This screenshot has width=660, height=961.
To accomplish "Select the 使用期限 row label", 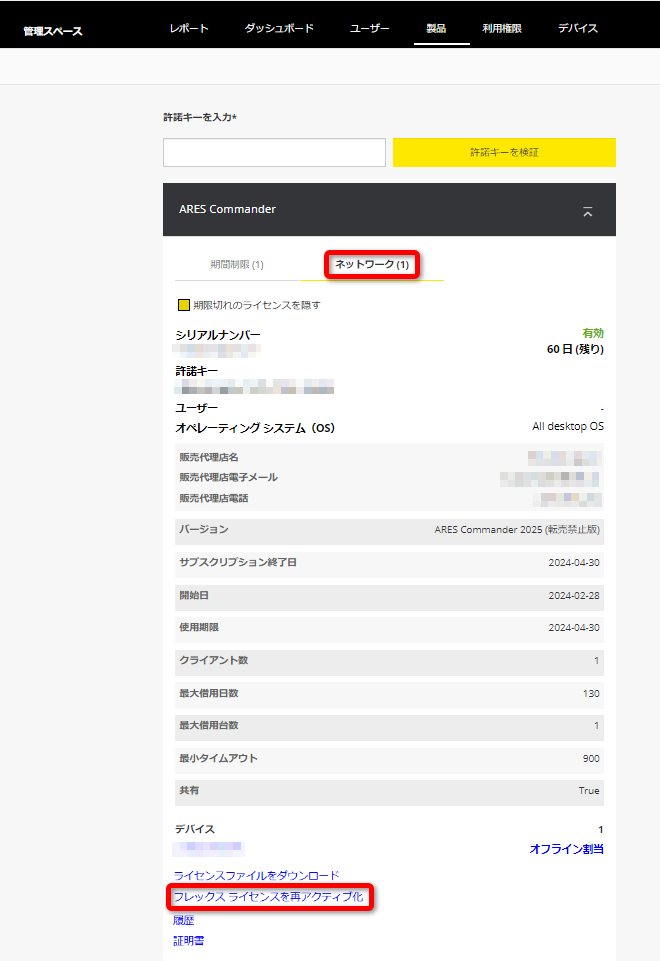I will [x=199, y=627].
